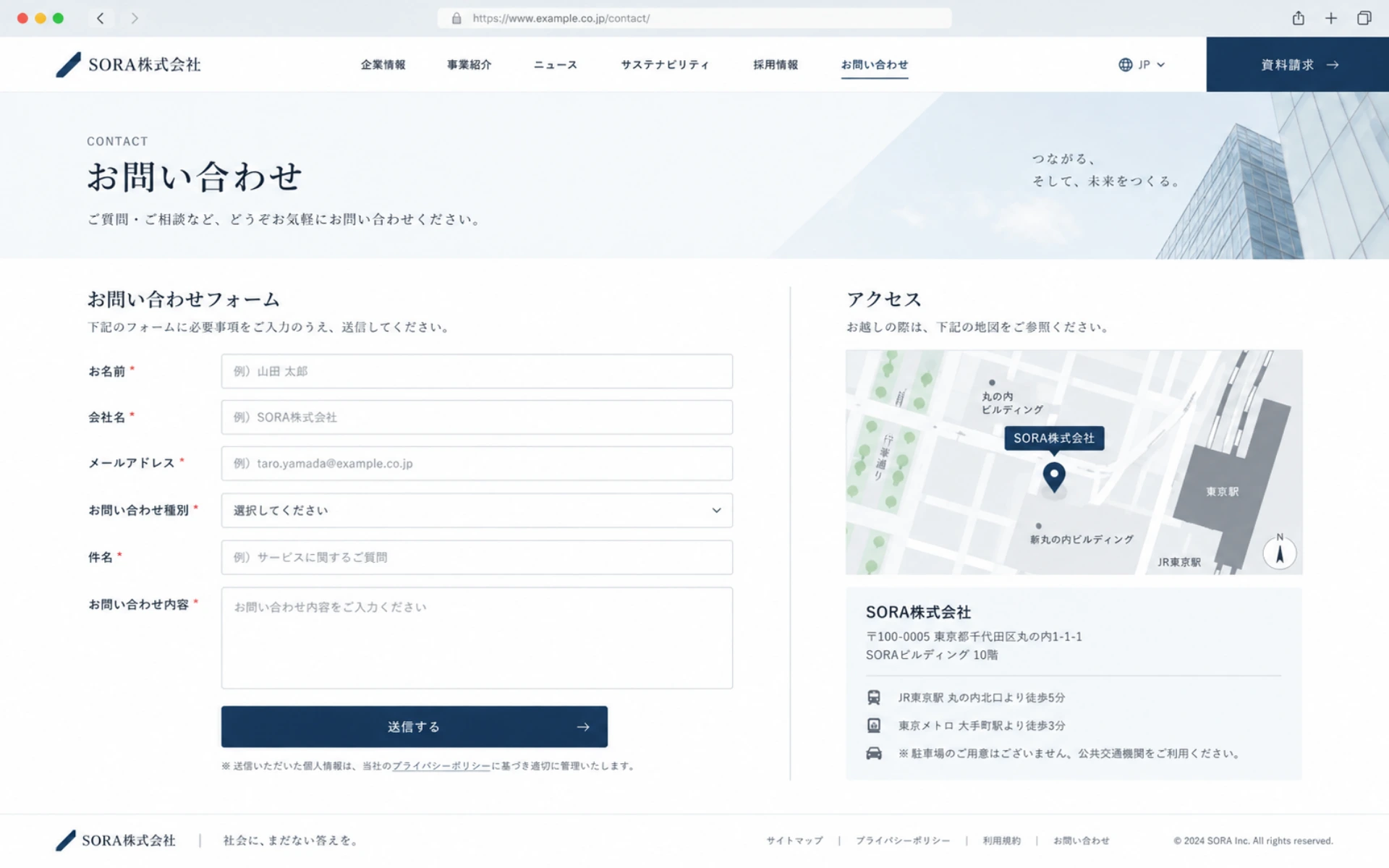Open the プライバシーポリシー link under form
Viewport: 1389px width, 868px height.
tap(441, 766)
